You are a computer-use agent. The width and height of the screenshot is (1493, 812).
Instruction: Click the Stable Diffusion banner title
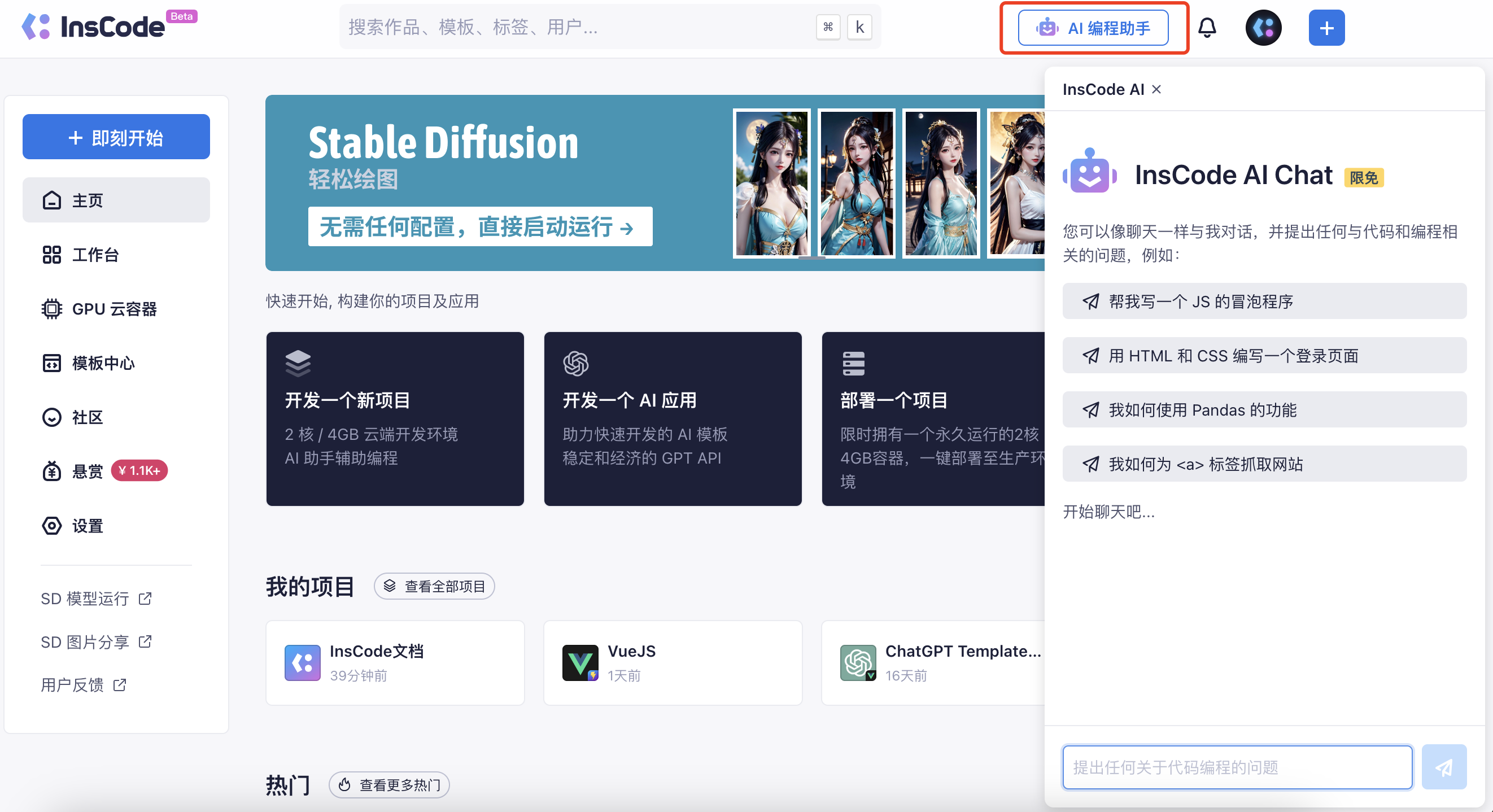pyautogui.click(x=443, y=142)
